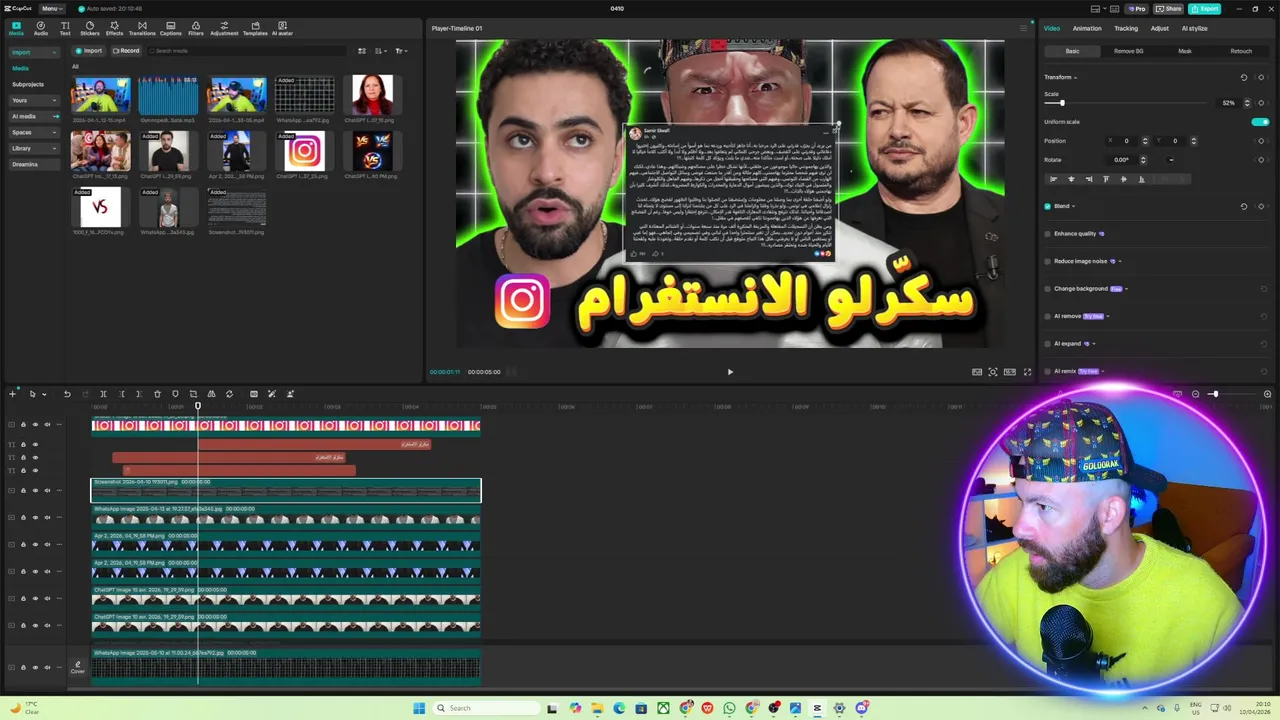Expand the Menu dropdown
The image size is (1280, 720).
(x=50, y=8)
